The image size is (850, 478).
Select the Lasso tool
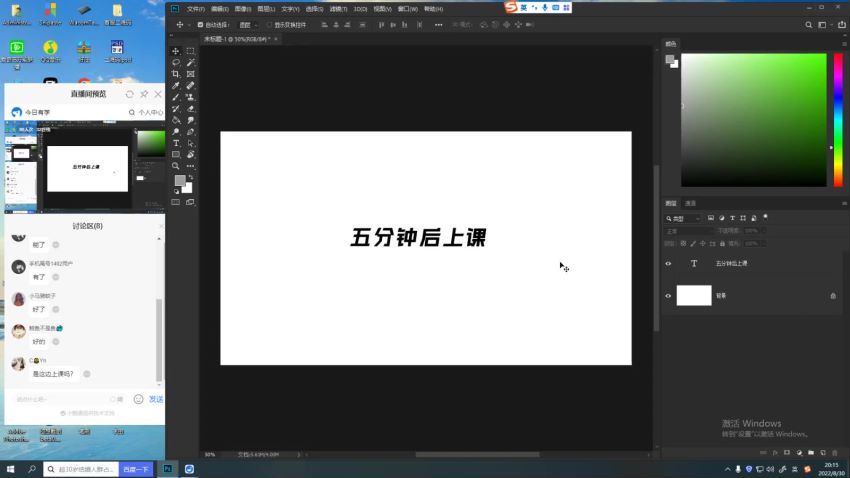tap(176, 63)
